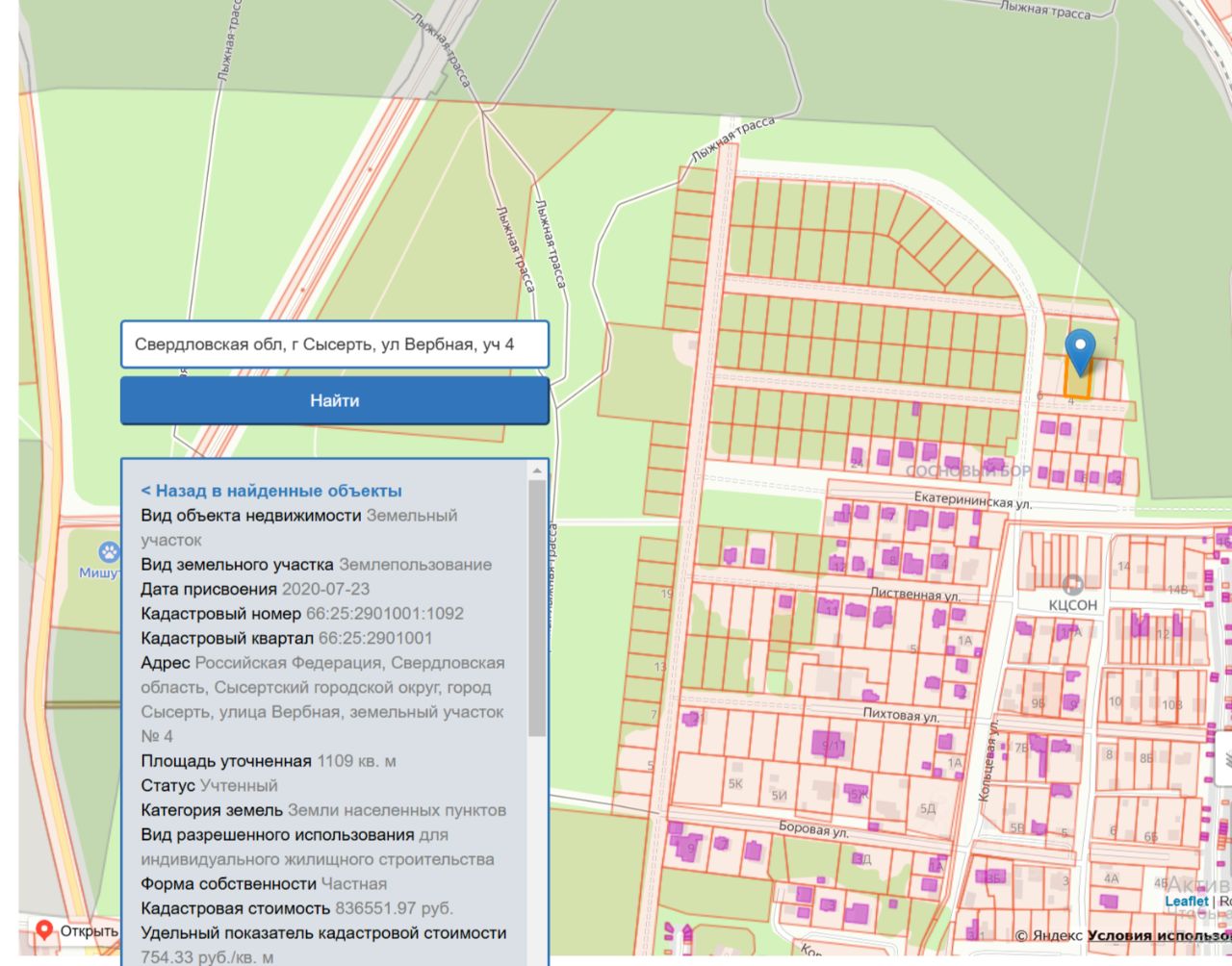
Task: Click the paw icon for Мишут place
Action: 110,551
